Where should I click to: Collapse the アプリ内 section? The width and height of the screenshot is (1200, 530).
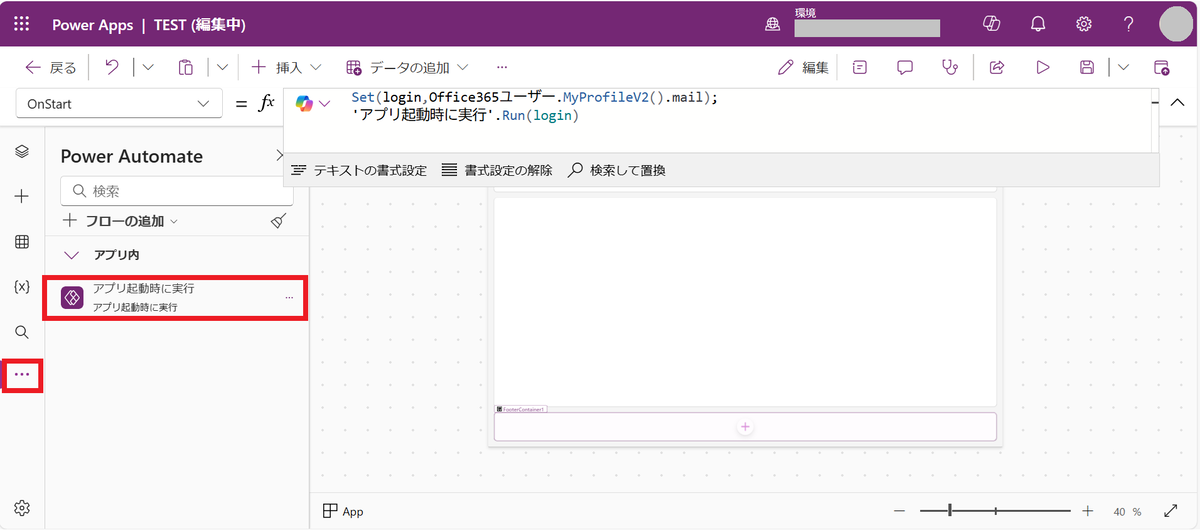(x=72, y=254)
